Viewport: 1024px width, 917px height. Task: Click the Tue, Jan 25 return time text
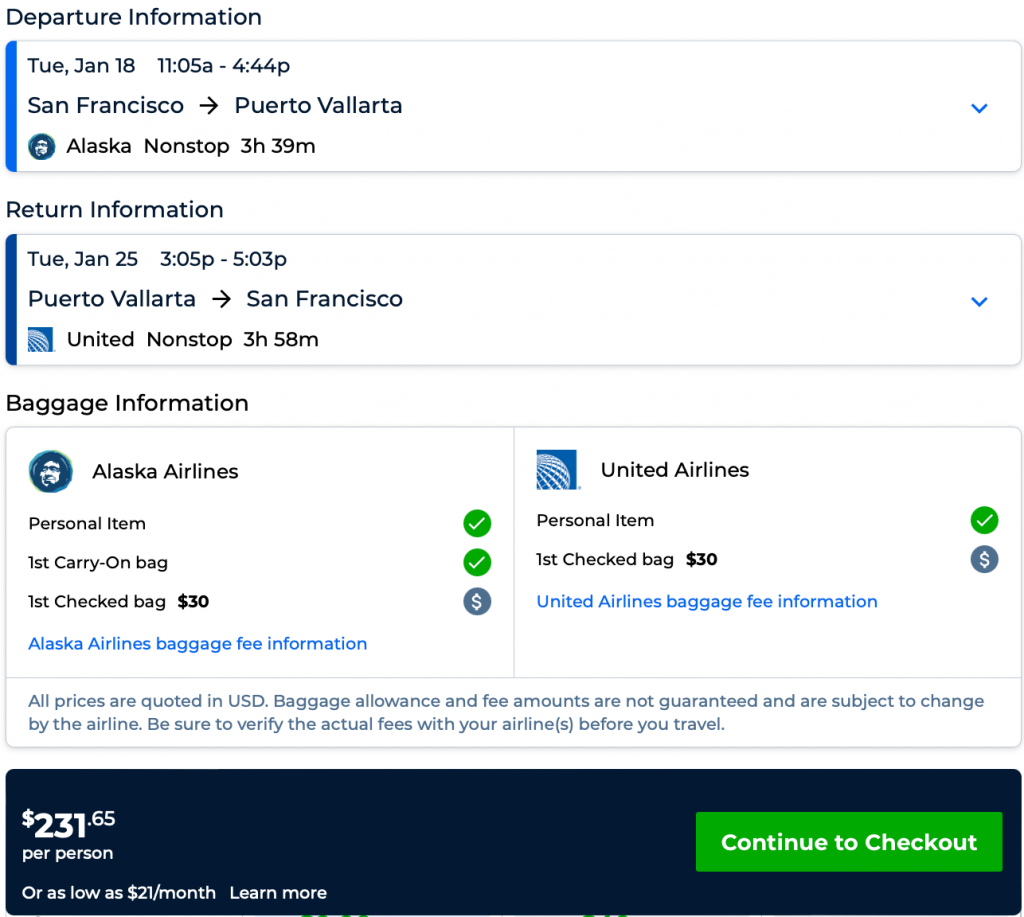coord(157,259)
